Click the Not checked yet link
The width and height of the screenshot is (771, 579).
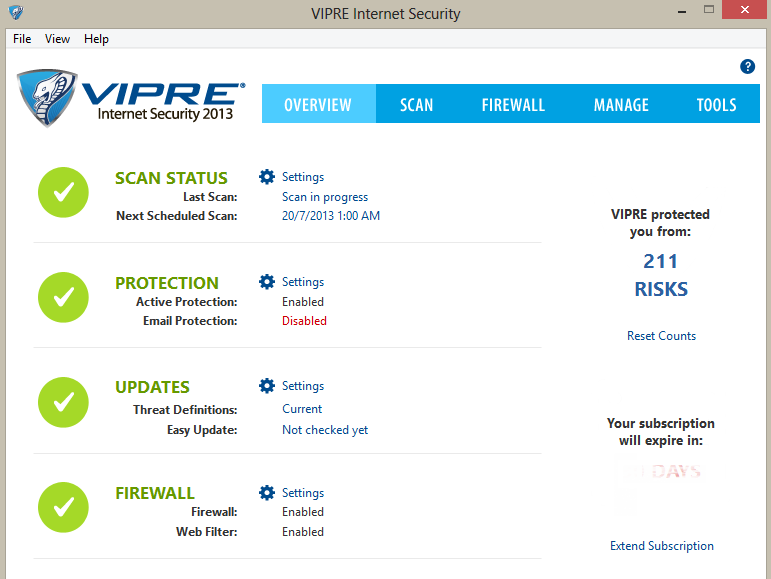325,430
